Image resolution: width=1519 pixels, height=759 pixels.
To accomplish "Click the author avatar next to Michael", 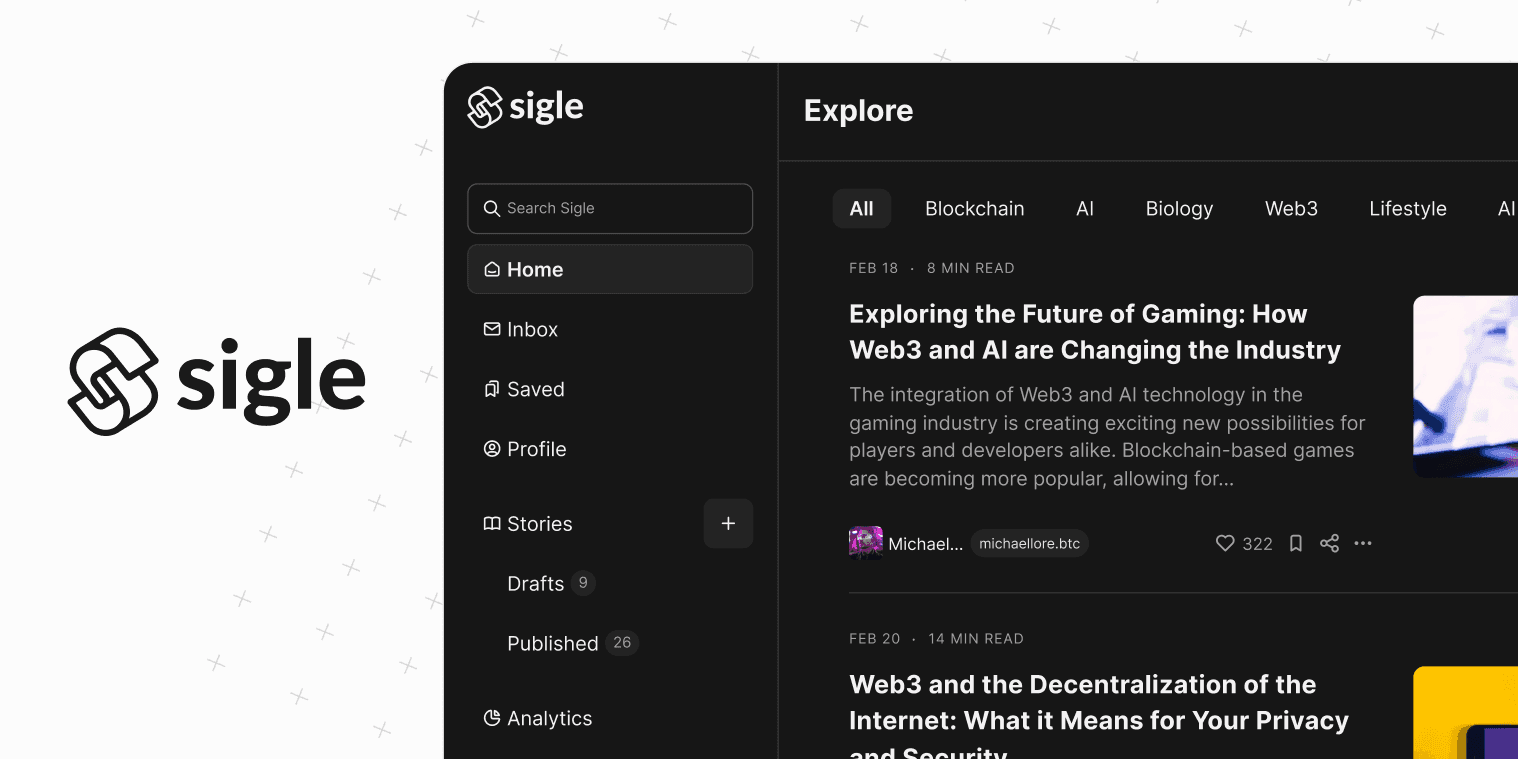I will pos(866,543).
